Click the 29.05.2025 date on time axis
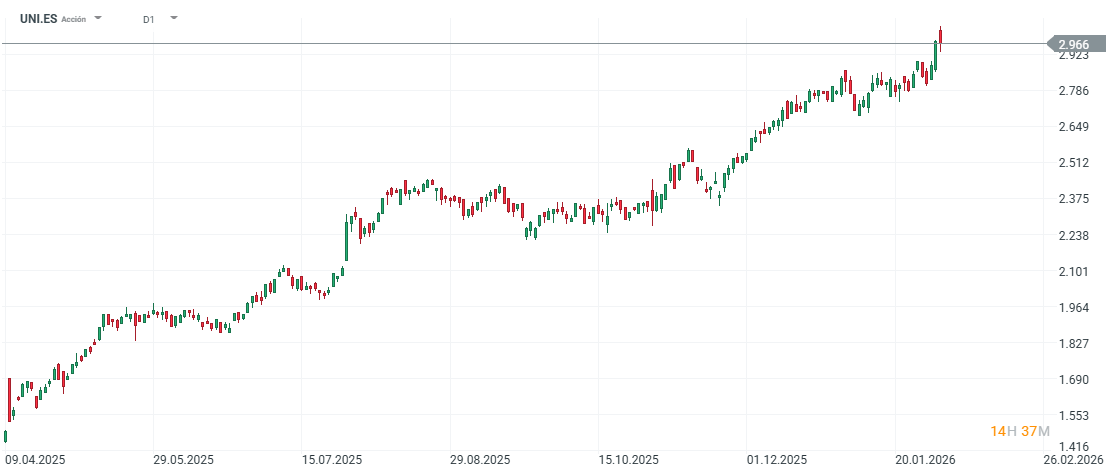 [184, 460]
